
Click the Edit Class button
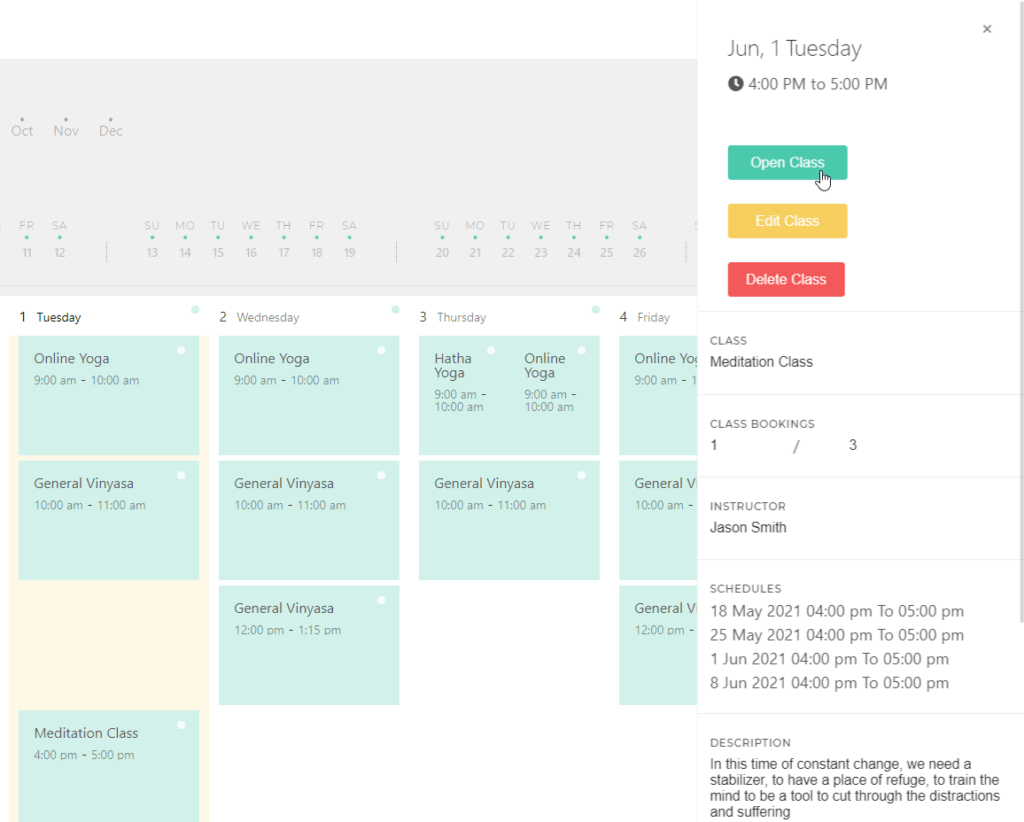point(787,221)
